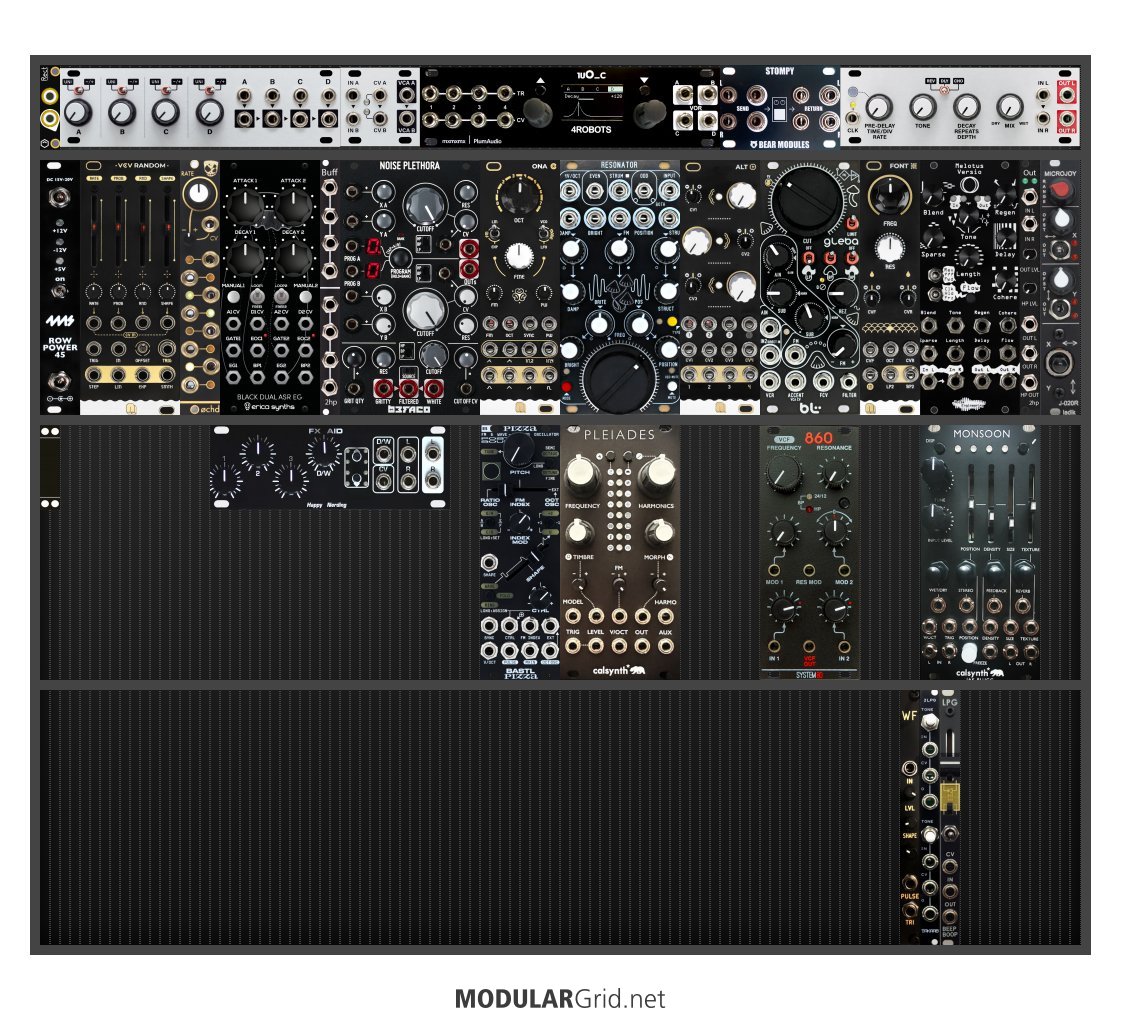Flip the first LOOP switch on ASR EG
Screen dimensions: 1121x1020
pyautogui.click(x=257, y=295)
